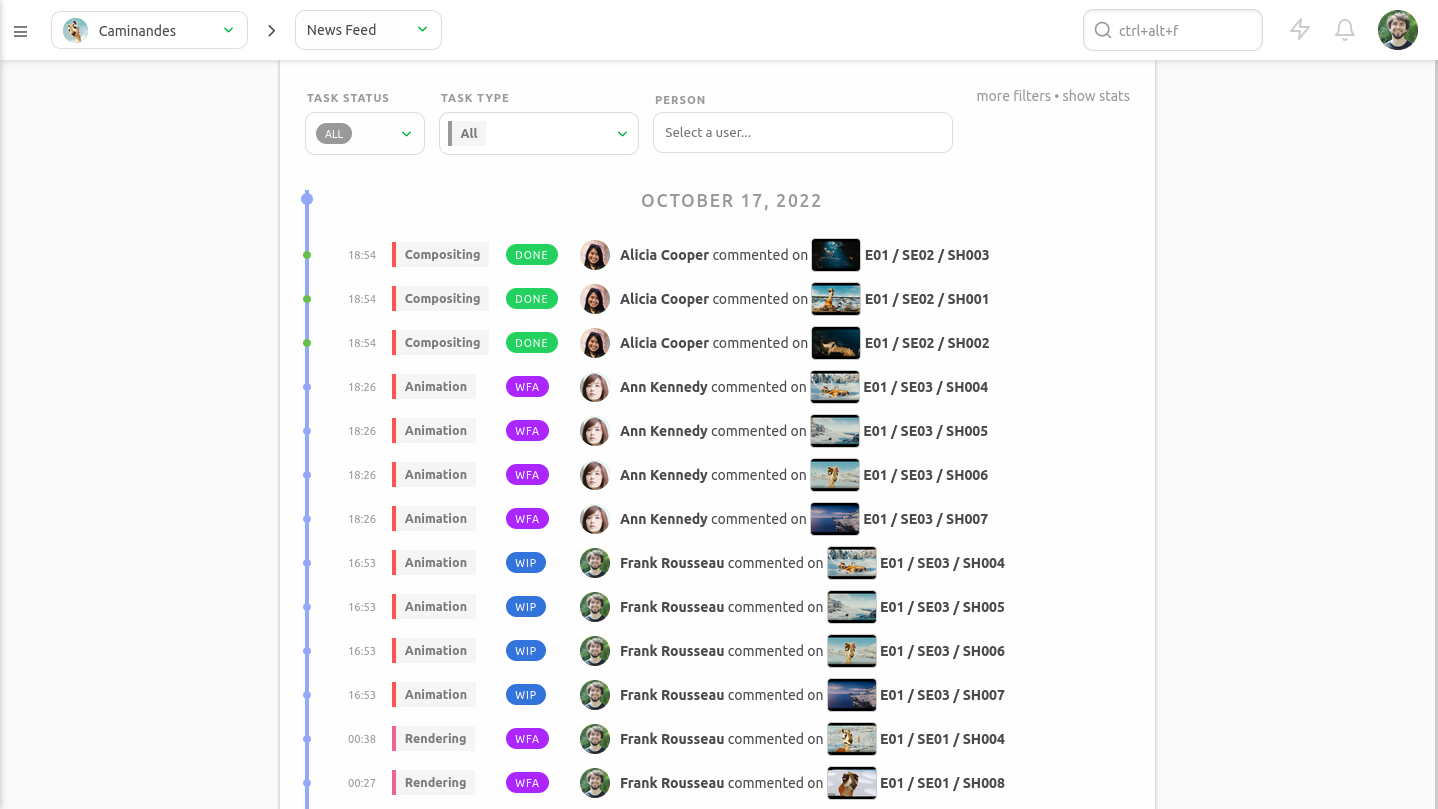Click the show stats link
Screen dimensions: 1438x809
(1096, 96)
